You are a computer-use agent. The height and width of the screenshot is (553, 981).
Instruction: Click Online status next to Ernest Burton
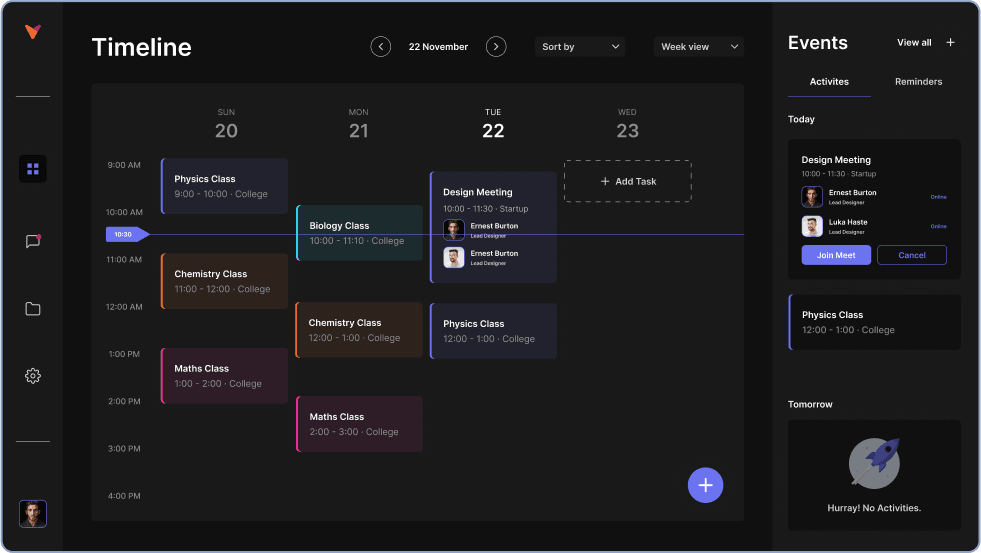pyautogui.click(x=938, y=197)
